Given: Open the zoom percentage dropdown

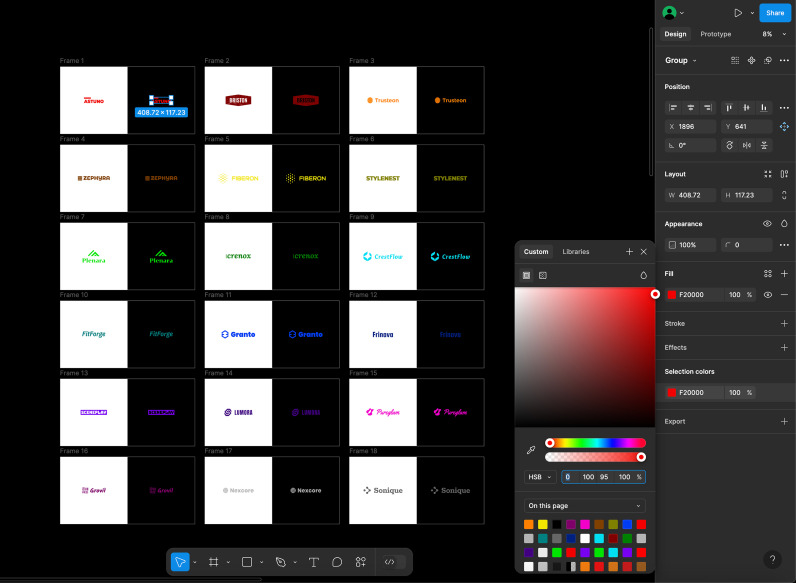Looking at the screenshot, I should pyautogui.click(x=774, y=34).
